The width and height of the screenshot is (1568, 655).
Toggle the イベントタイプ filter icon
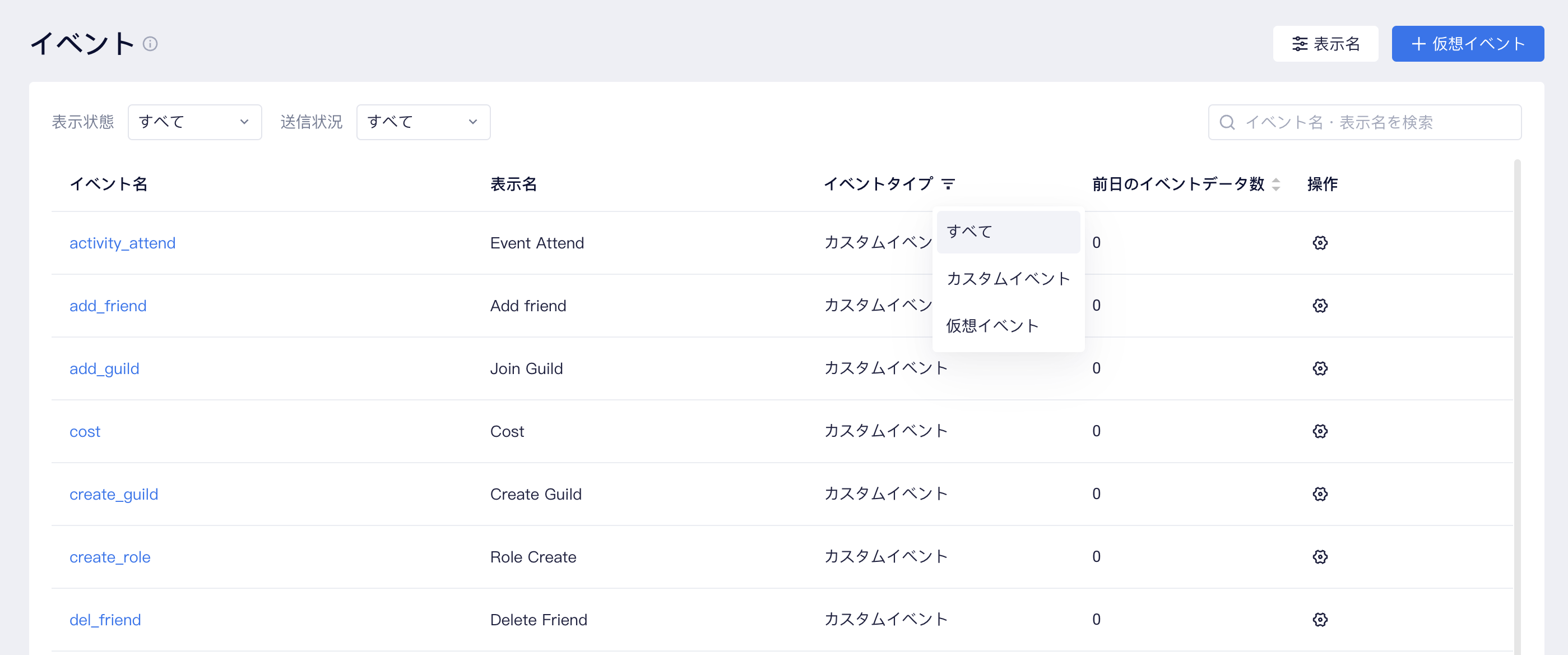[x=948, y=183]
